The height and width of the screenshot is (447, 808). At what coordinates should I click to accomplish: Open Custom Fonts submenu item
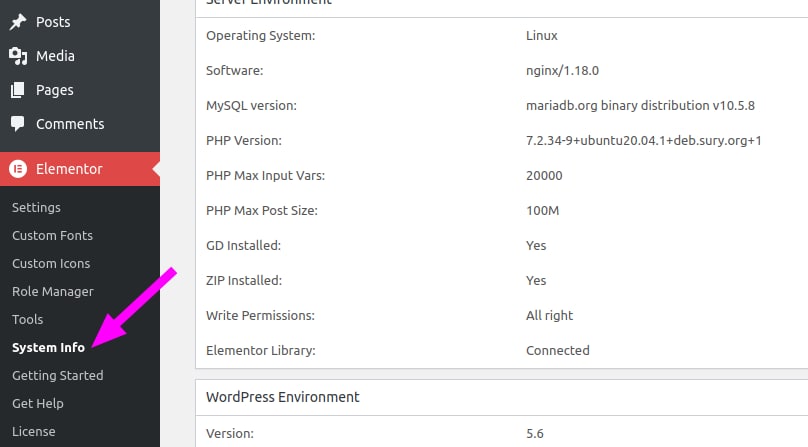coord(53,235)
